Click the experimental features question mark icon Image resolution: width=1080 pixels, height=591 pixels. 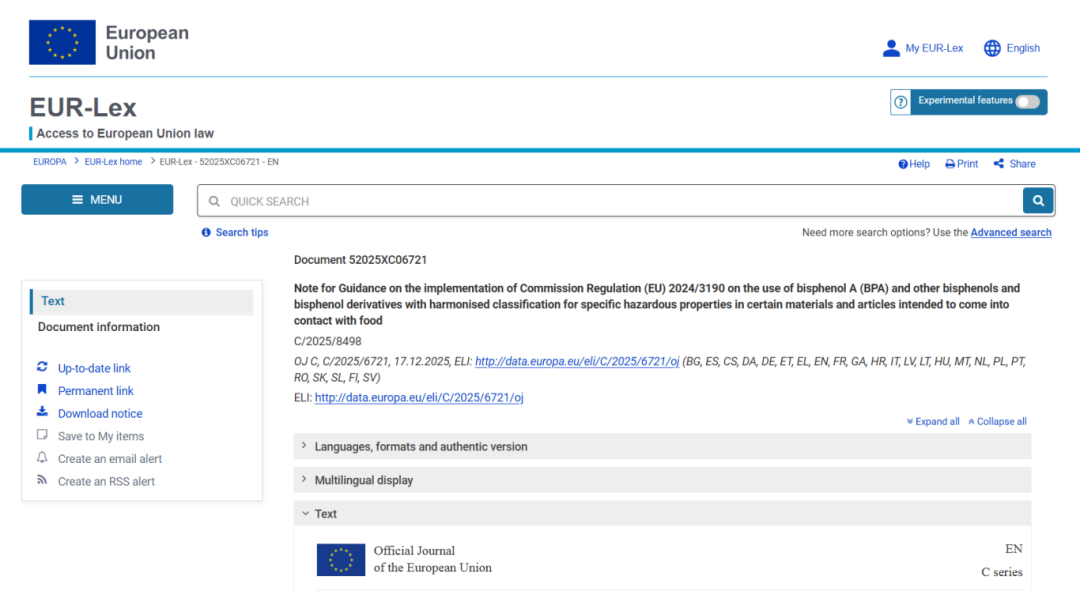point(901,102)
